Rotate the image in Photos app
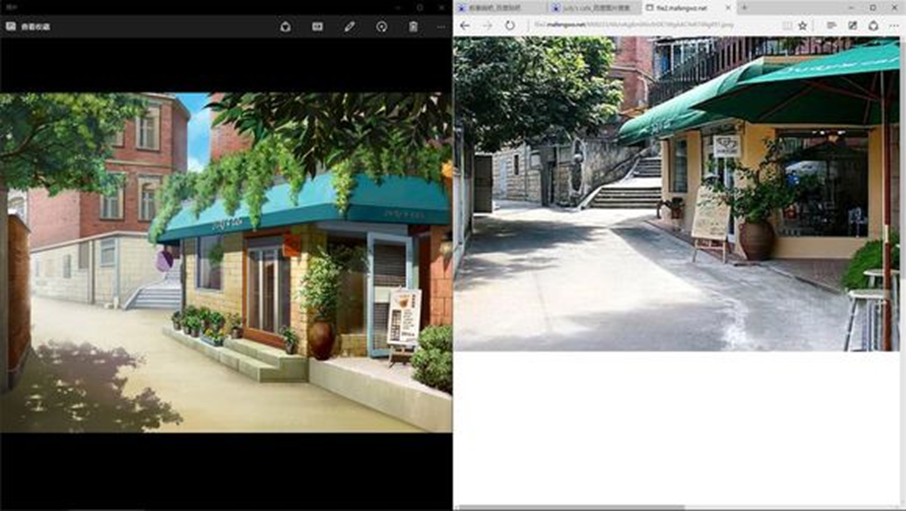Screen dimensions: 906x511 [x=381, y=27]
